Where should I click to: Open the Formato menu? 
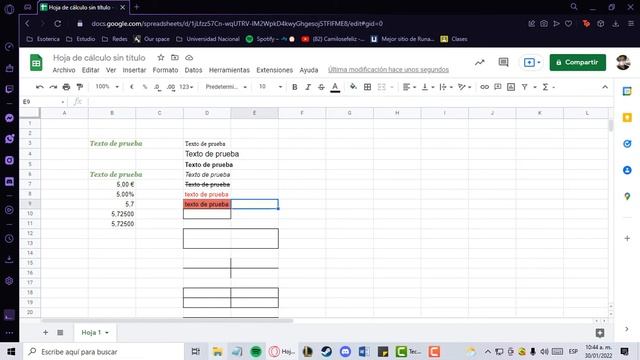point(165,70)
